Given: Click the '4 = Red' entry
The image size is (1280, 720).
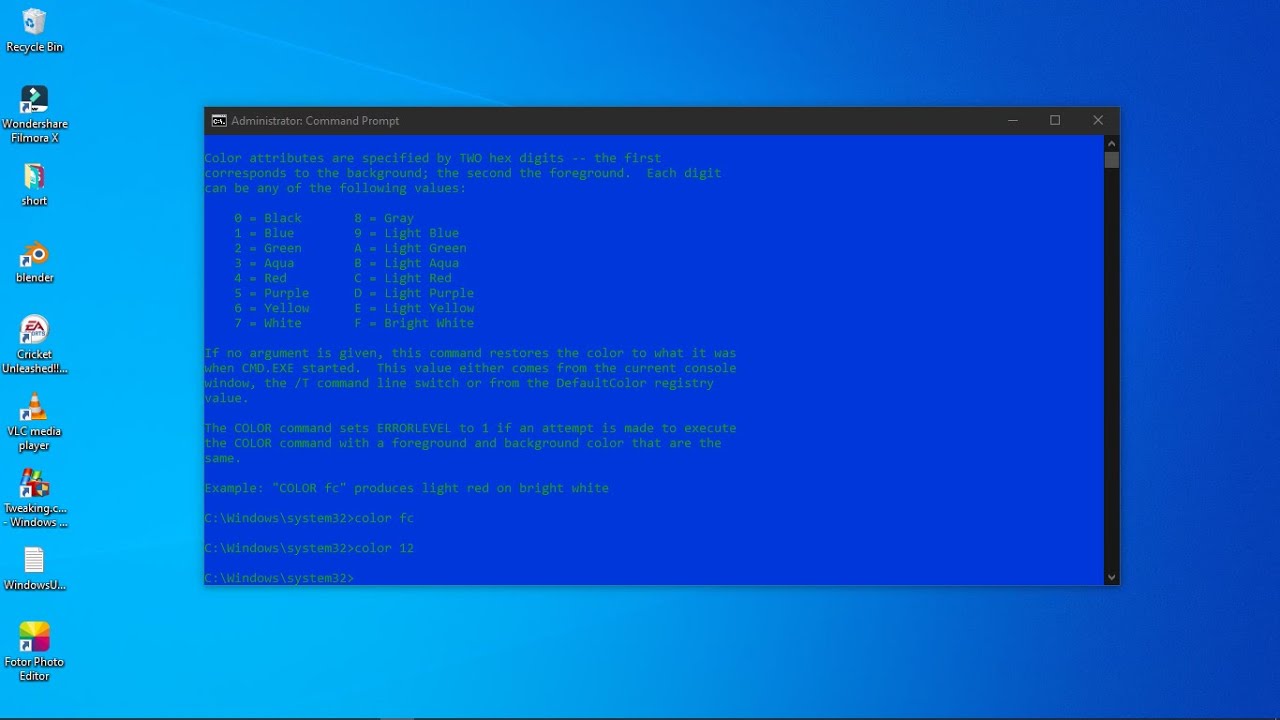Looking at the screenshot, I should [260, 278].
